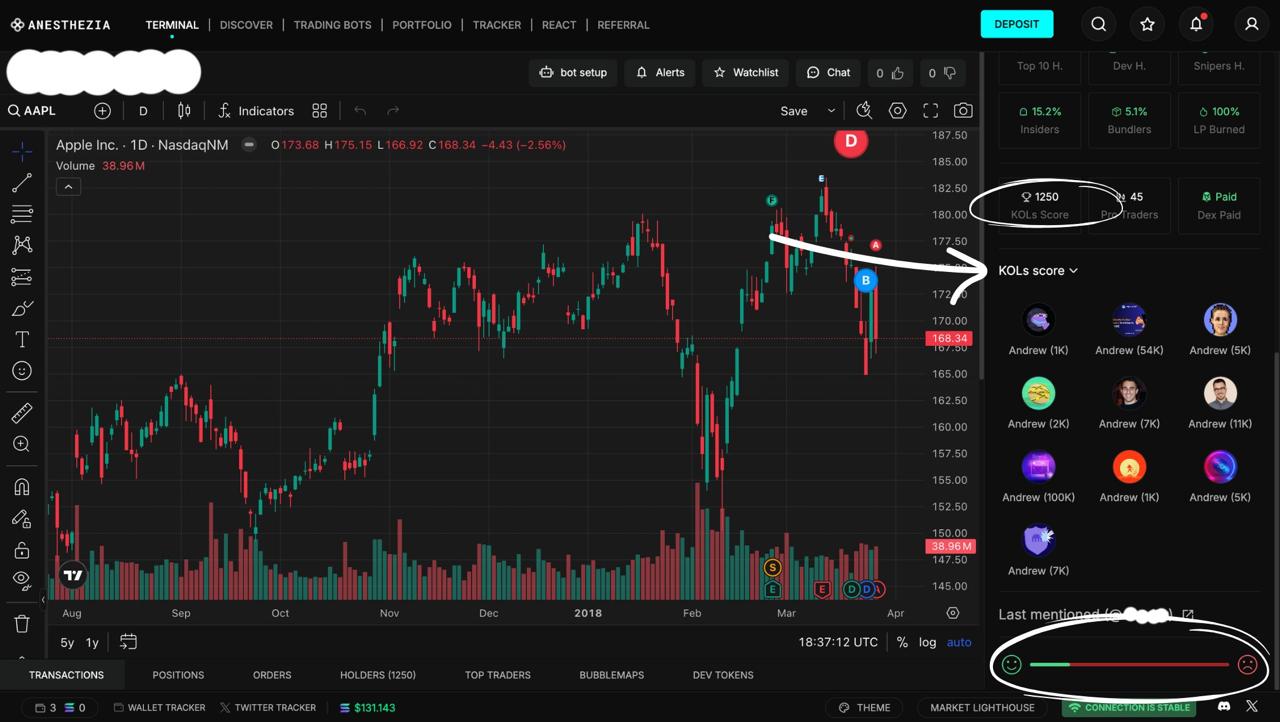Screen dimensions: 1280x722
Task: Click the AAPL symbol search field
Action: coord(40,111)
